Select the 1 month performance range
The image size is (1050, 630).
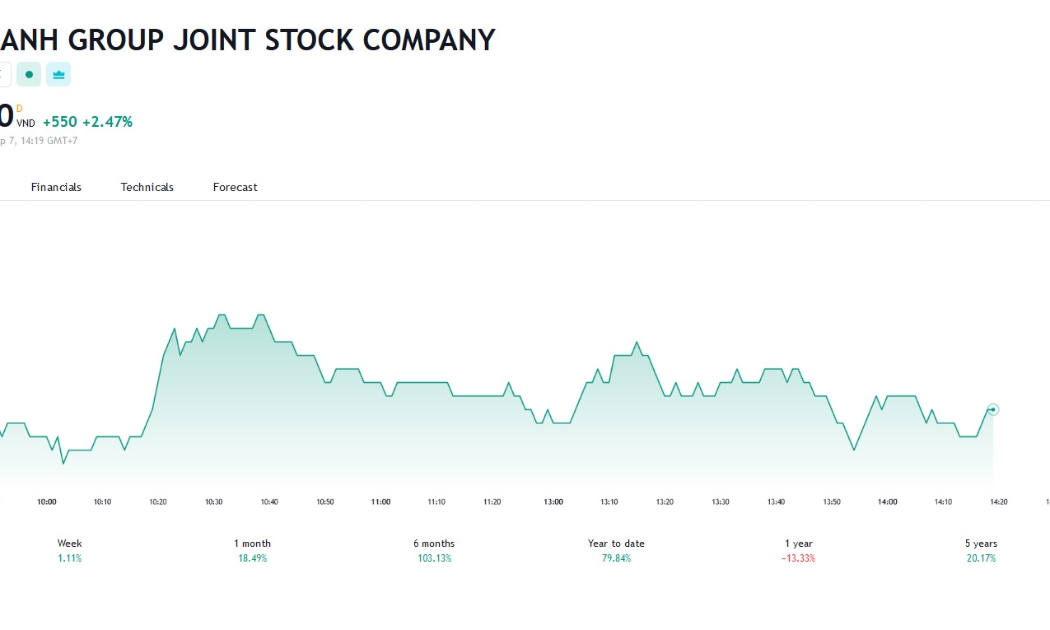click(x=252, y=550)
